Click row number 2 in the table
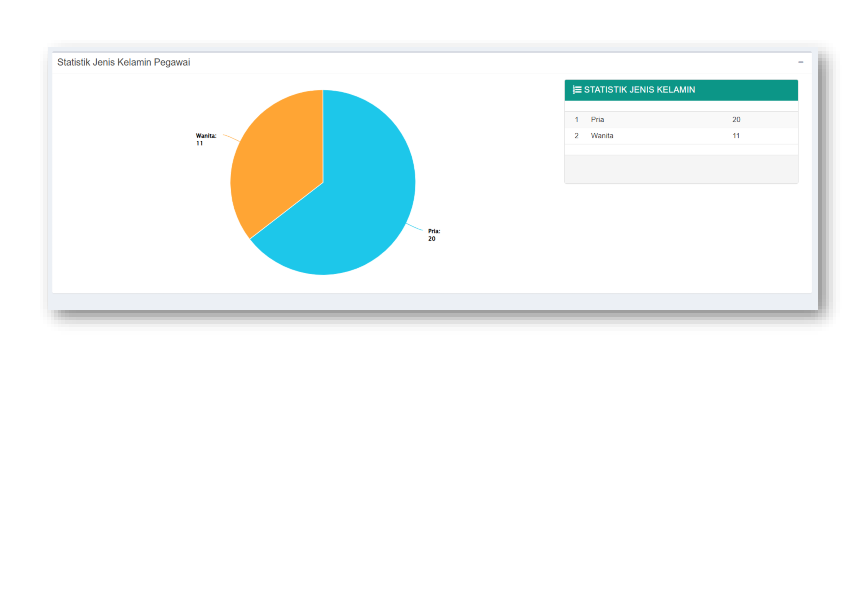The width and height of the screenshot is (842, 595). pyautogui.click(x=576, y=136)
